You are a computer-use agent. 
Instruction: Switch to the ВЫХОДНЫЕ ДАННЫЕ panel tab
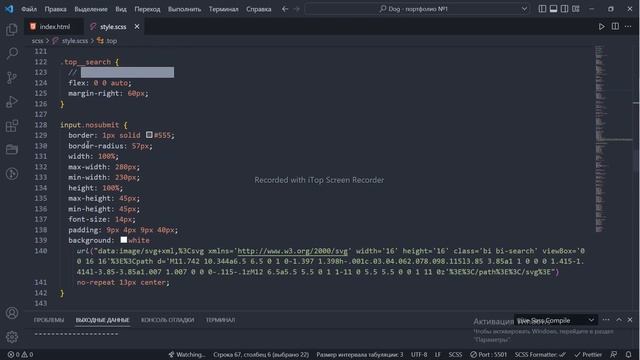[102, 320]
